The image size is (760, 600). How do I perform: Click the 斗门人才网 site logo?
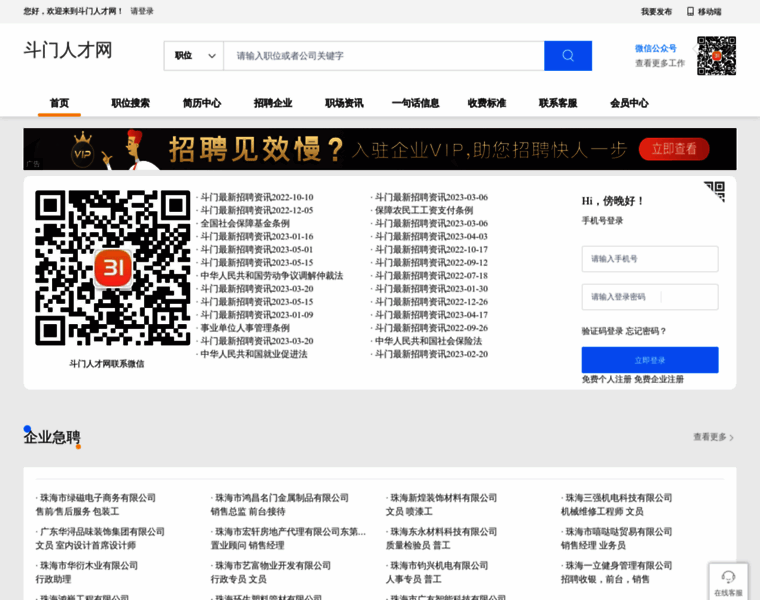pos(68,50)
